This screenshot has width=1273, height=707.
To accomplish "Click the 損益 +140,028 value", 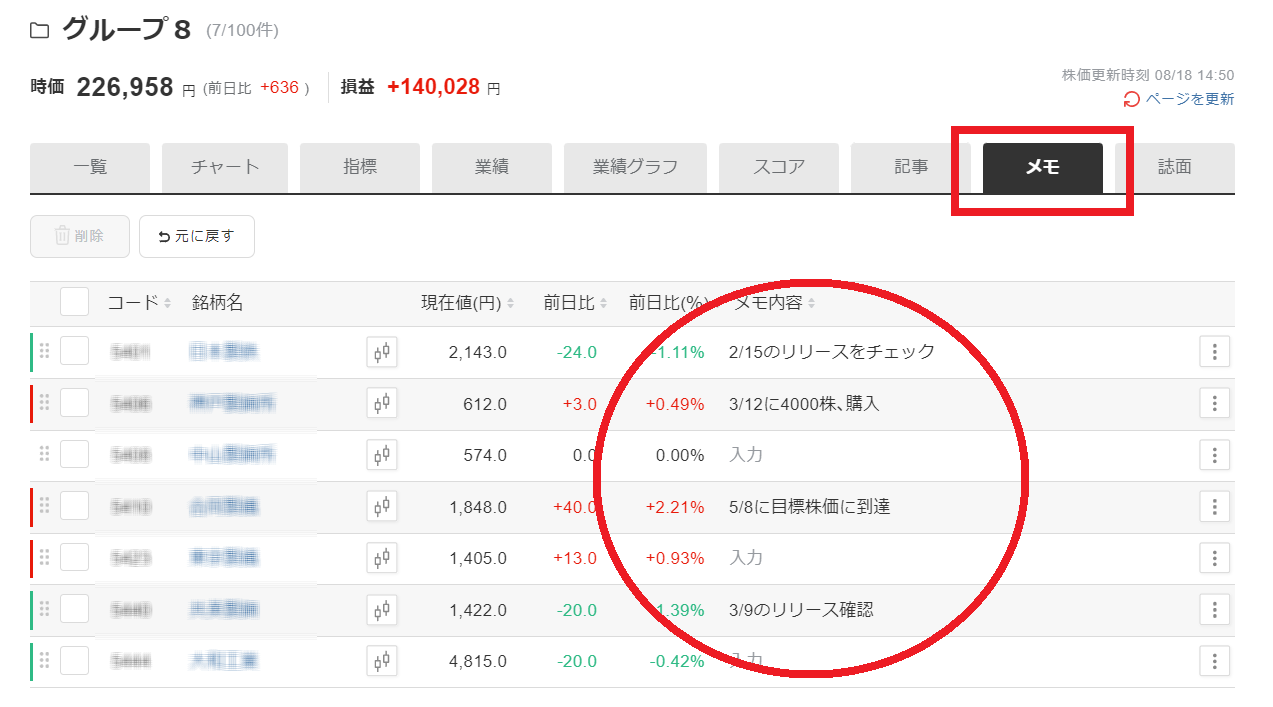I will 433,87.
